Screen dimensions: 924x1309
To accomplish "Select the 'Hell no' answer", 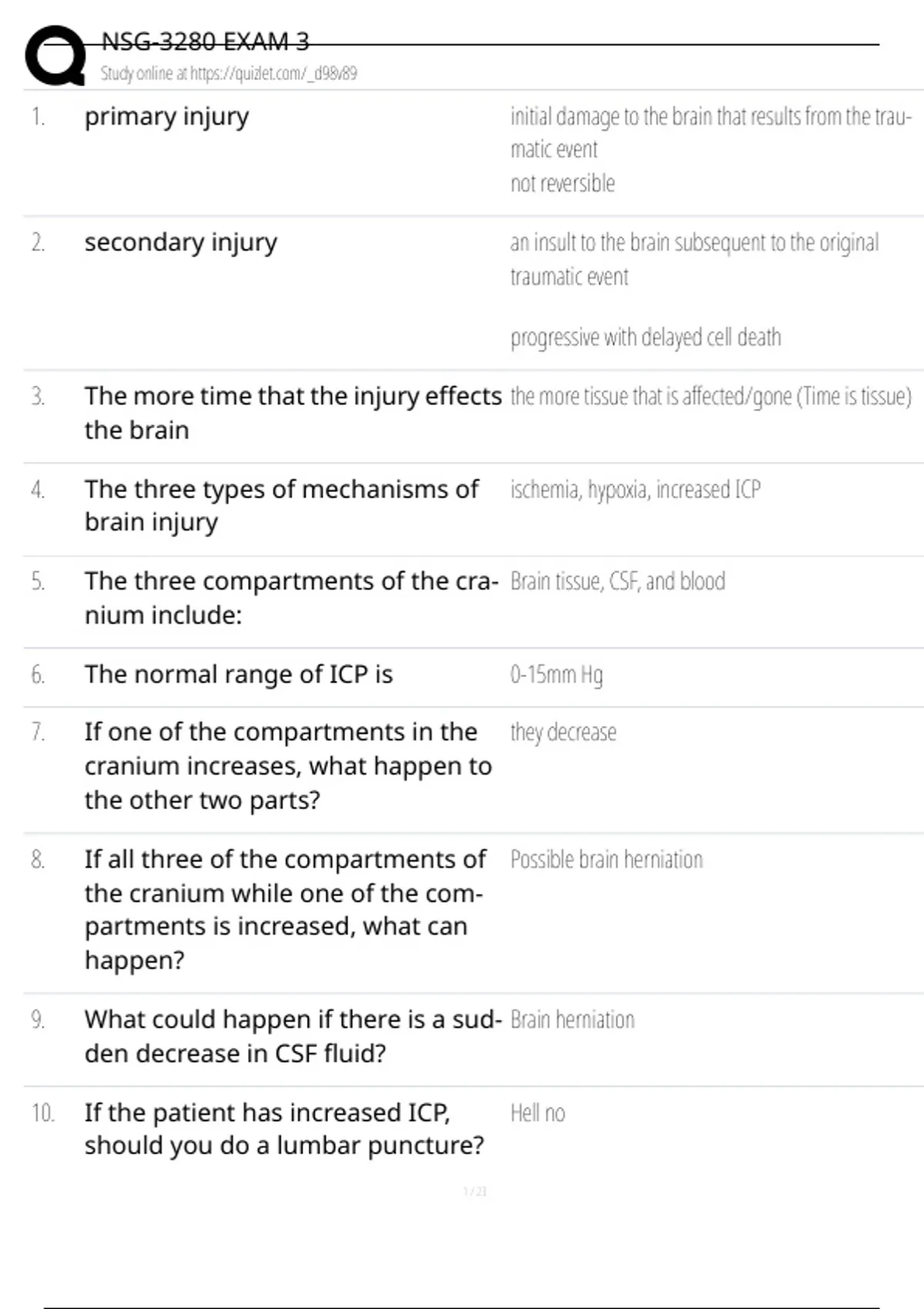I will tap(537, 1113).
